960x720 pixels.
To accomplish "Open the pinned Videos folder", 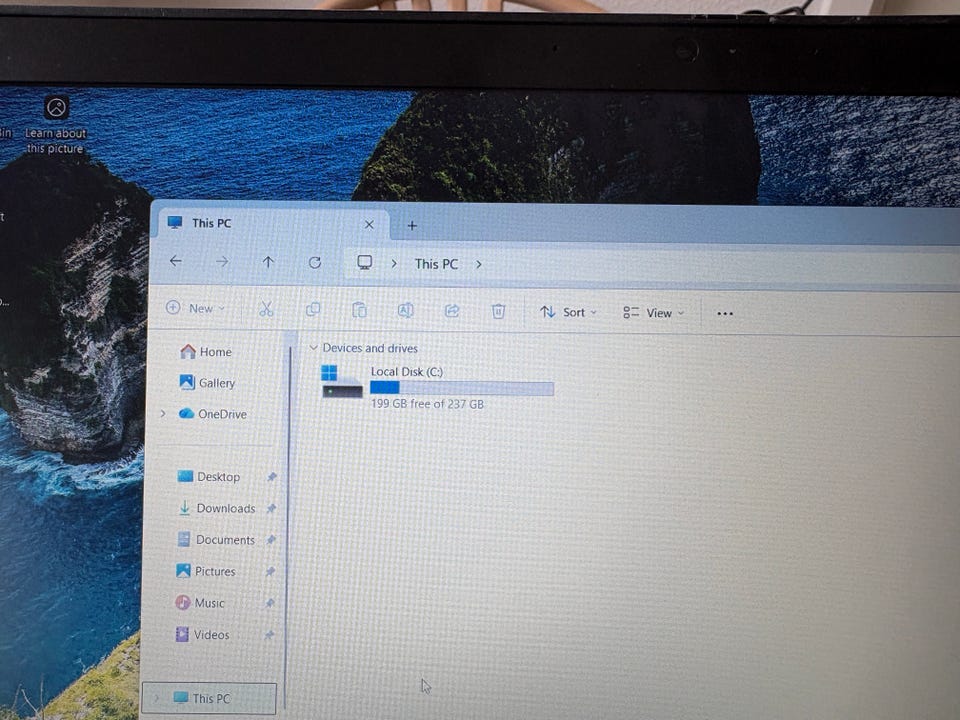I will click(202, 635).
